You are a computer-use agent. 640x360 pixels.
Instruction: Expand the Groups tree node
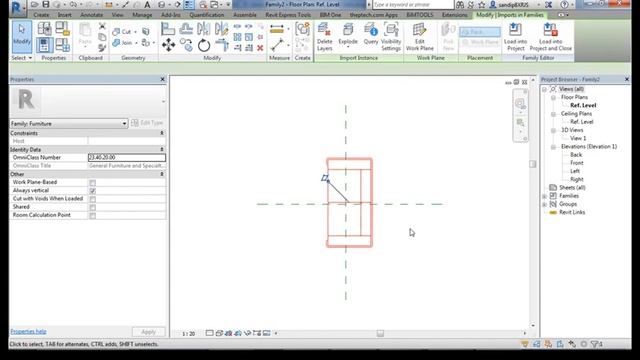(544, 204)
